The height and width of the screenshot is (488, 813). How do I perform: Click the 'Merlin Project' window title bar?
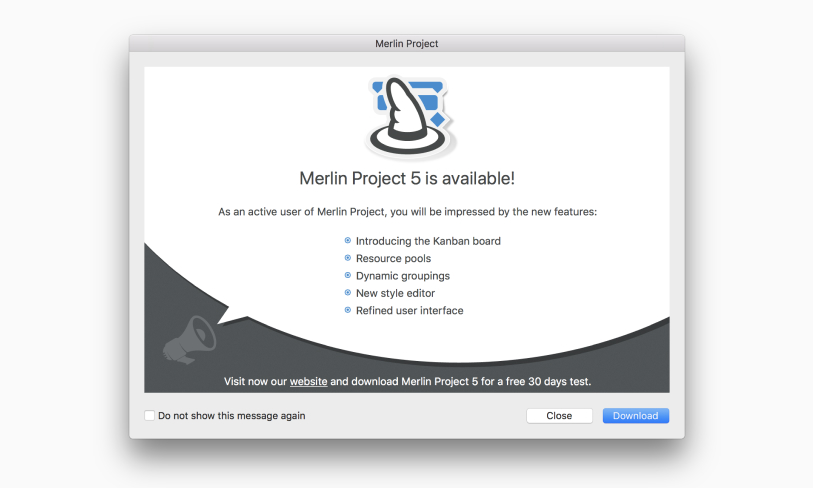406,44
